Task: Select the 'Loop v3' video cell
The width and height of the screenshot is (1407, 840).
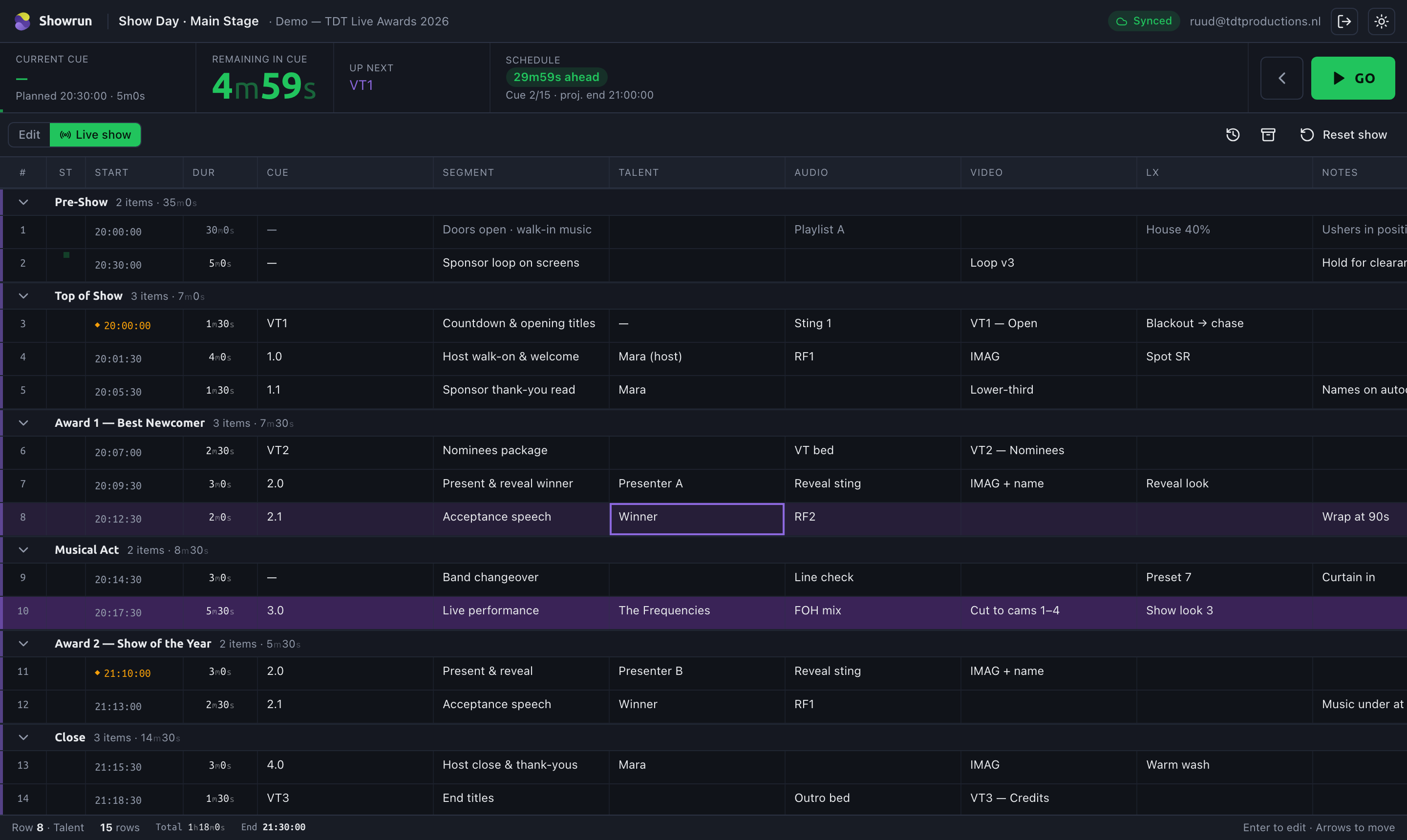Action: [1048, 265]
